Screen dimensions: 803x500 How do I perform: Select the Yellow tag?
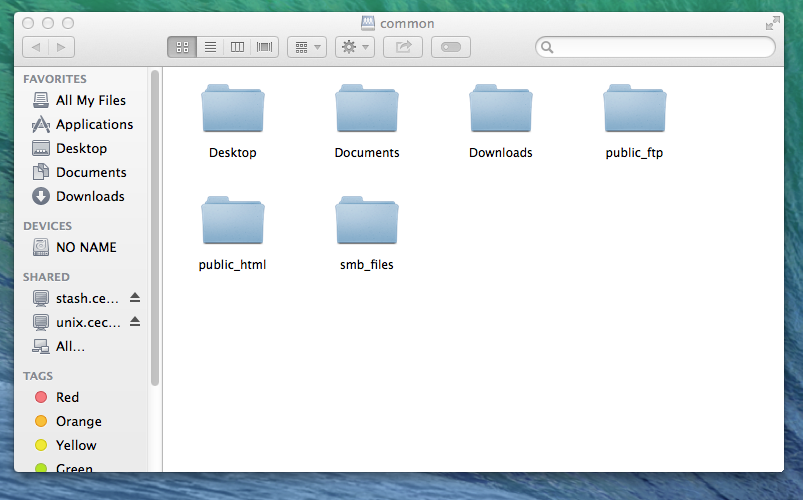pos(82,445)
